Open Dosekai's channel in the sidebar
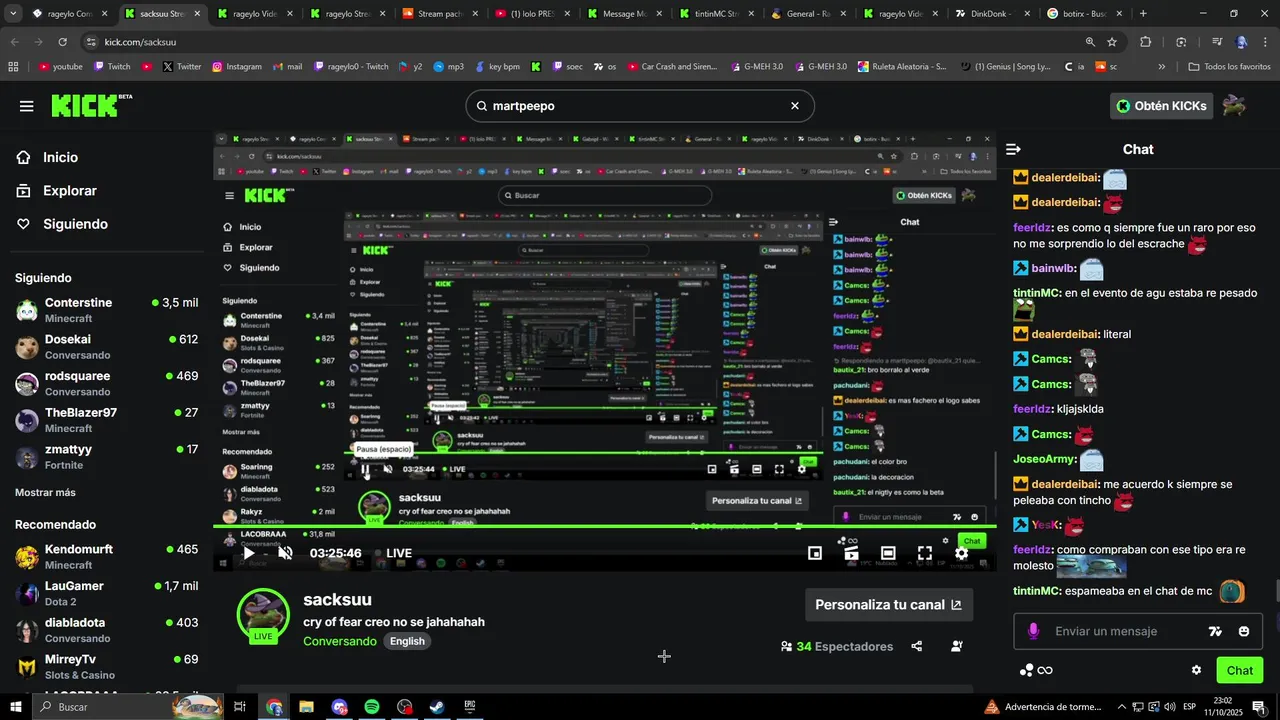 tap(107, 347)
